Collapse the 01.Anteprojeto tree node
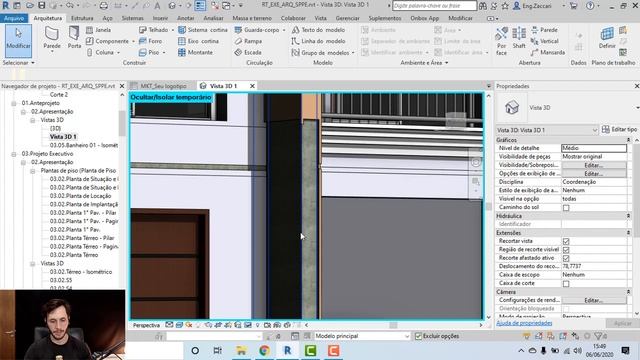This screenshot has width=640, height=360. pos(13,103)
